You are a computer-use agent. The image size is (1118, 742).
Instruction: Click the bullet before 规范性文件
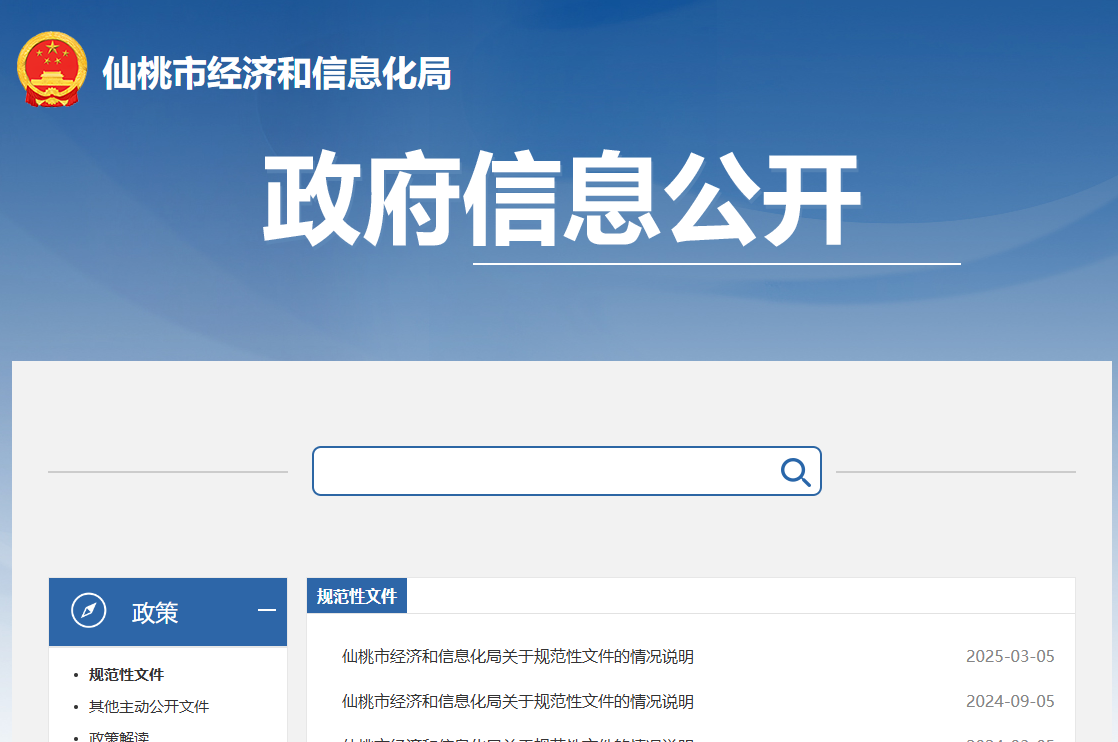pos(76,676)
